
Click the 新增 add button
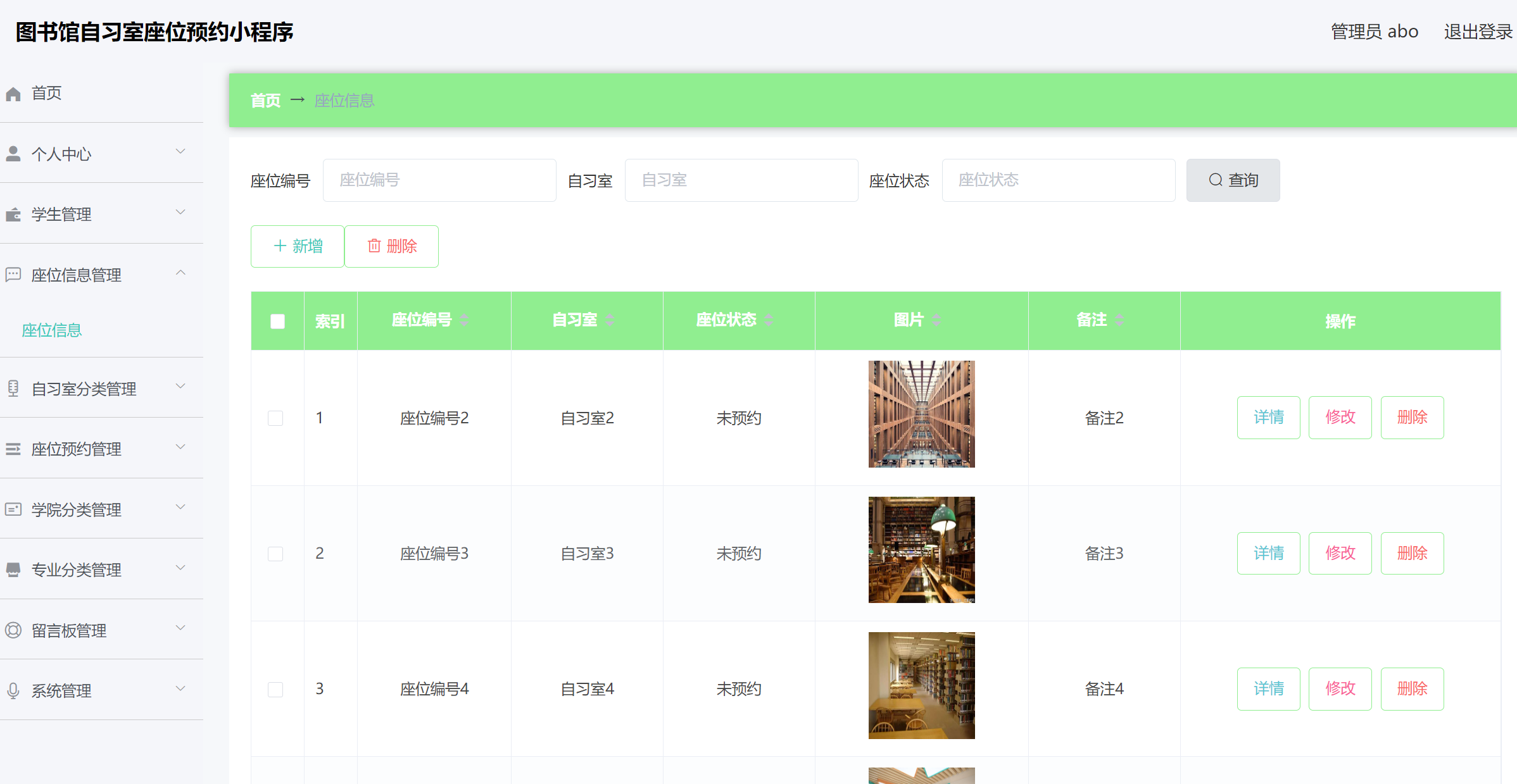tap(298, 246)
